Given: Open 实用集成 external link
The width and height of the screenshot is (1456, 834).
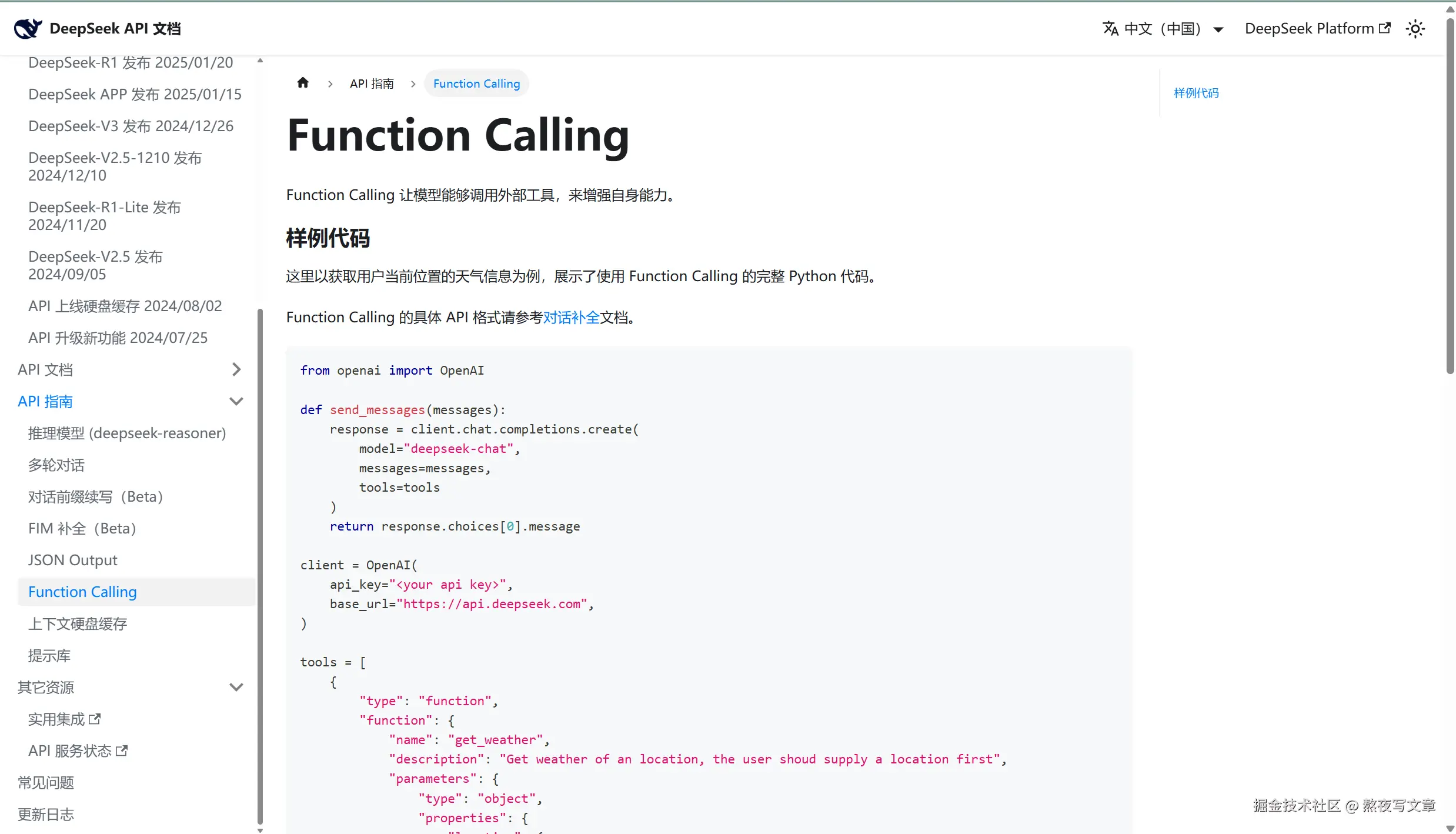Looking at the screenshot, I should point(64,719).
